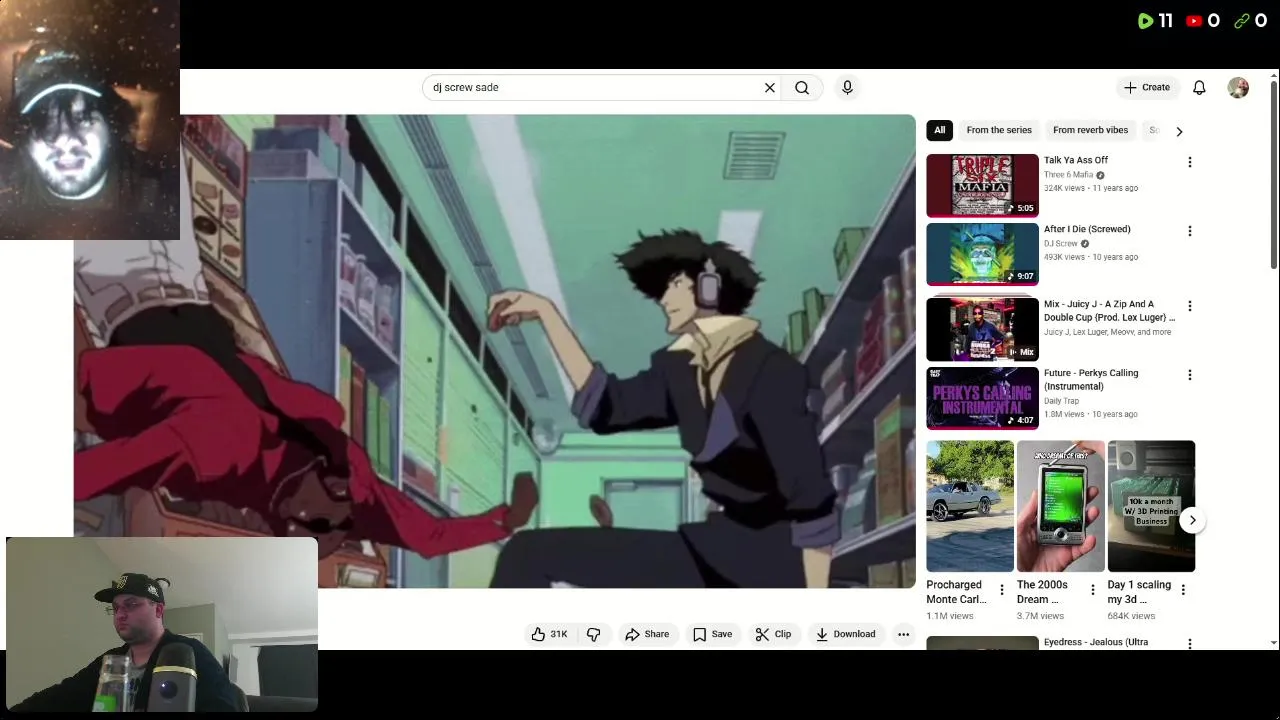
Task: Open the account avatar menu
Action: [x=1238, y=88]
